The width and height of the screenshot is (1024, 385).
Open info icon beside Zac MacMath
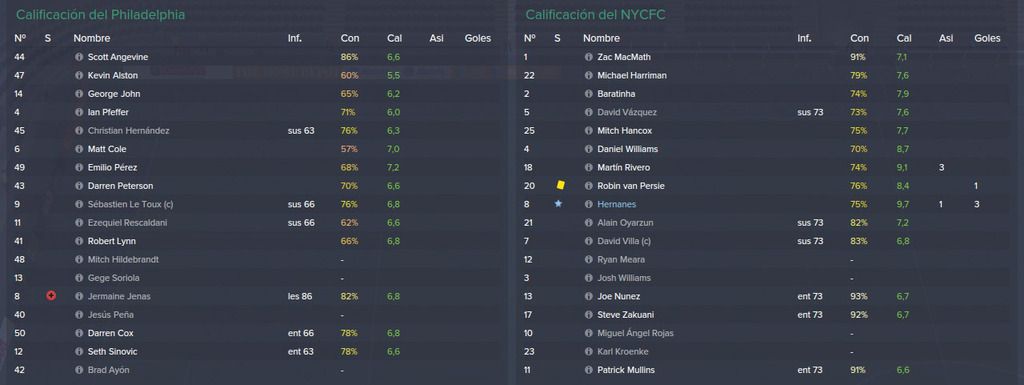click(588, 57)
